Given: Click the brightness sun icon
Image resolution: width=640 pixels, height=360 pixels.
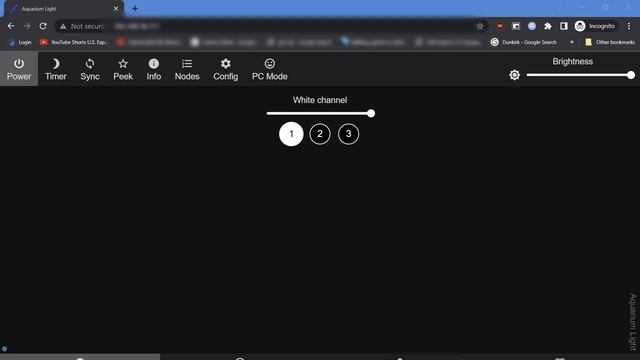Looking at the screenshot, I should 514,75.
